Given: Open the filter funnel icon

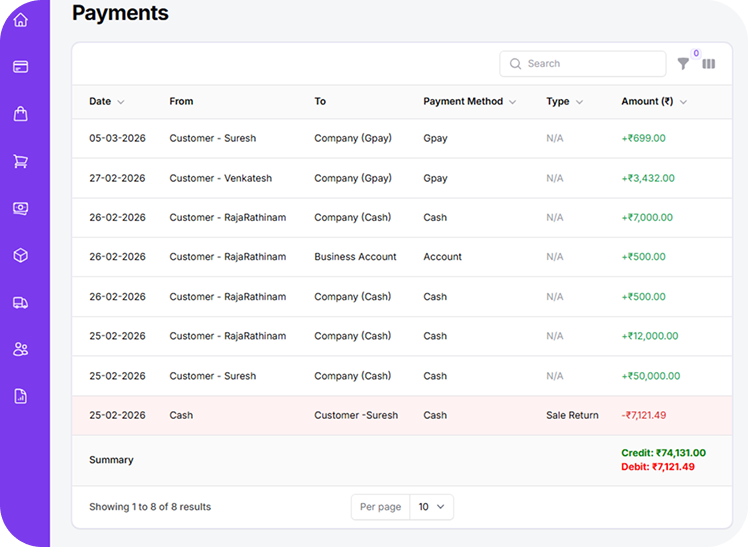Looking at the screenshot, I should [x=683, y=64].
